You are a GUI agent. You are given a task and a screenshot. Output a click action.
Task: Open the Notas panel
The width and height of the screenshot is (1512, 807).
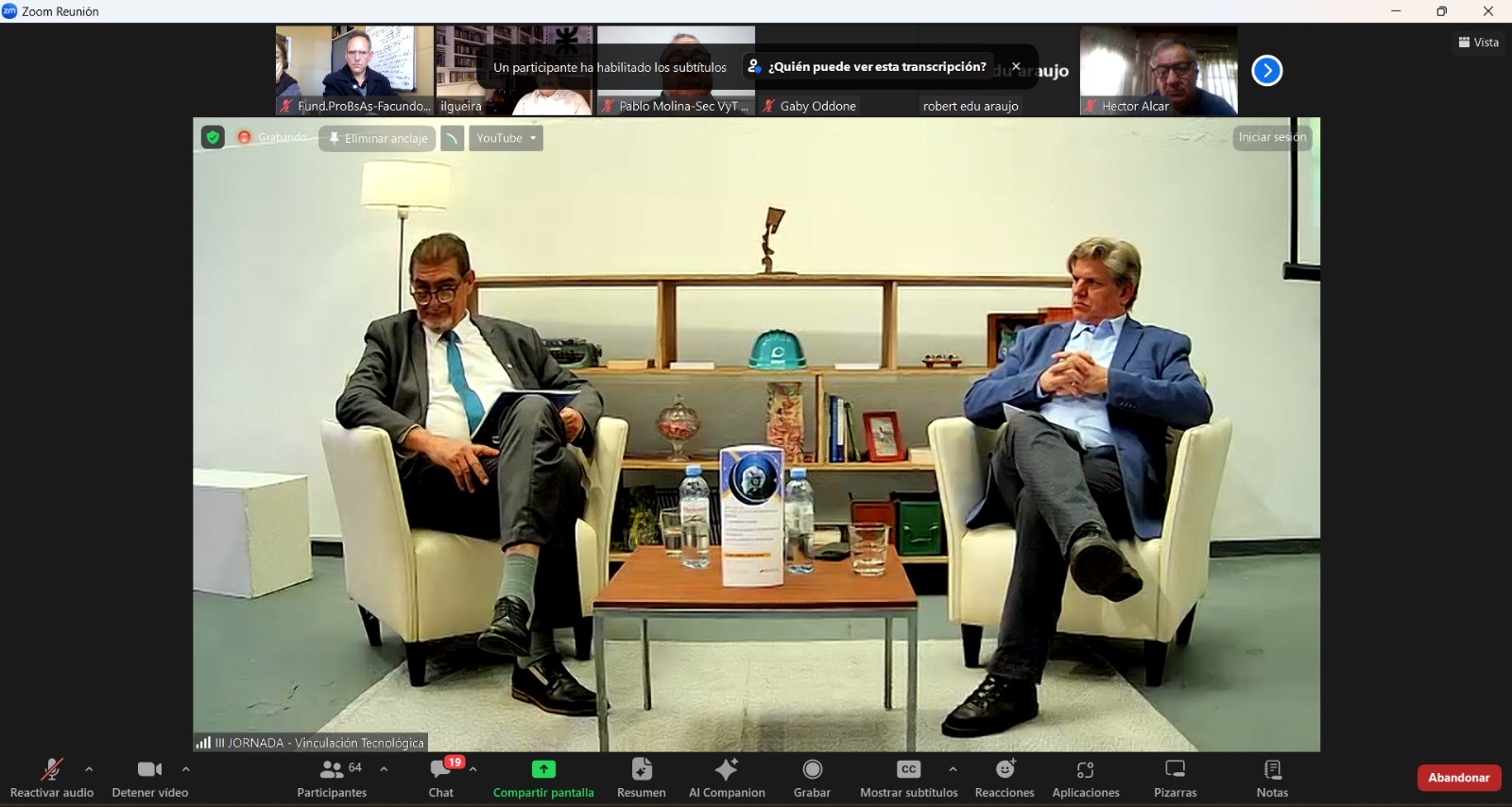pos(1272,778)
